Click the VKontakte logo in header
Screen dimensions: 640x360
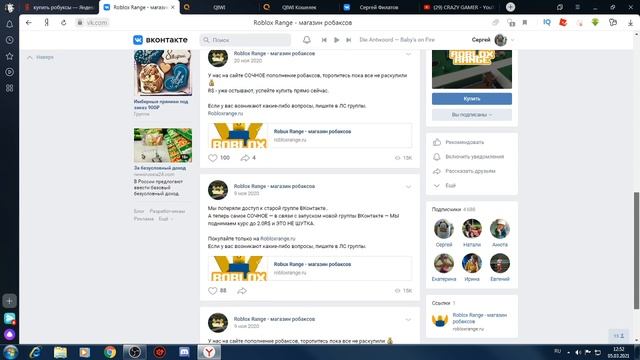[160, 40]
